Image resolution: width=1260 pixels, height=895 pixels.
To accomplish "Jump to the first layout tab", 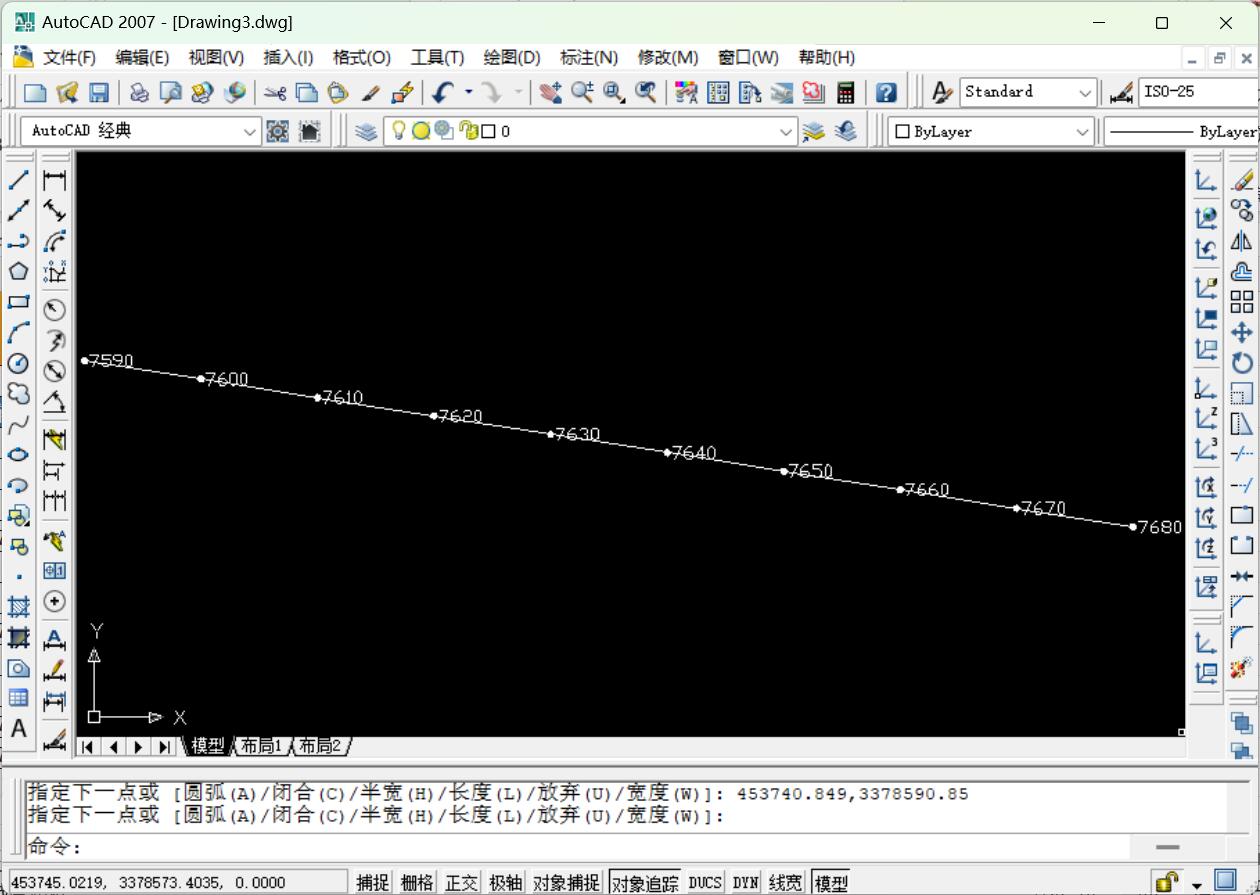I will [88, 746].
